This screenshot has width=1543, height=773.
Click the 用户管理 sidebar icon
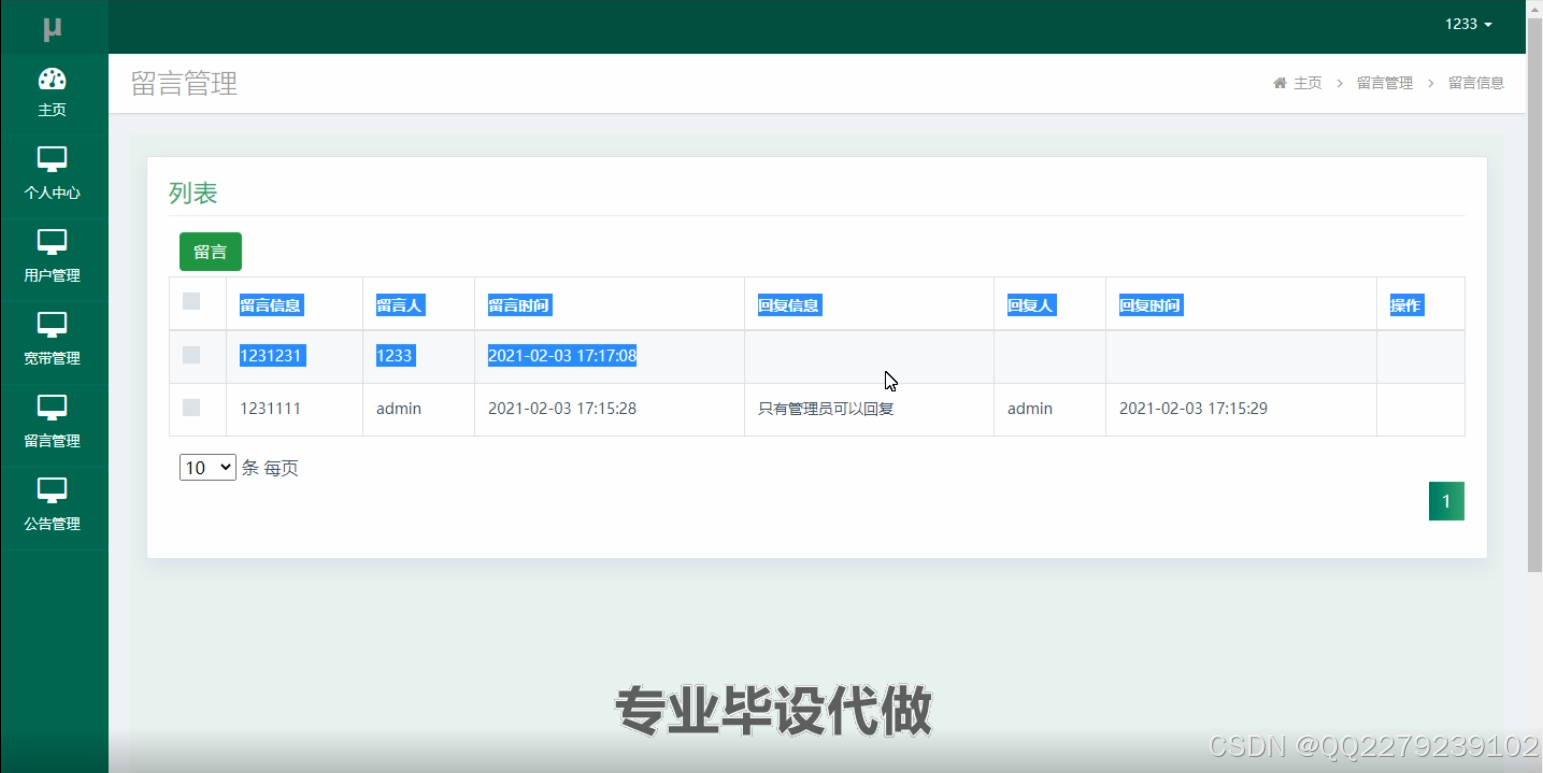pos(51,240)
